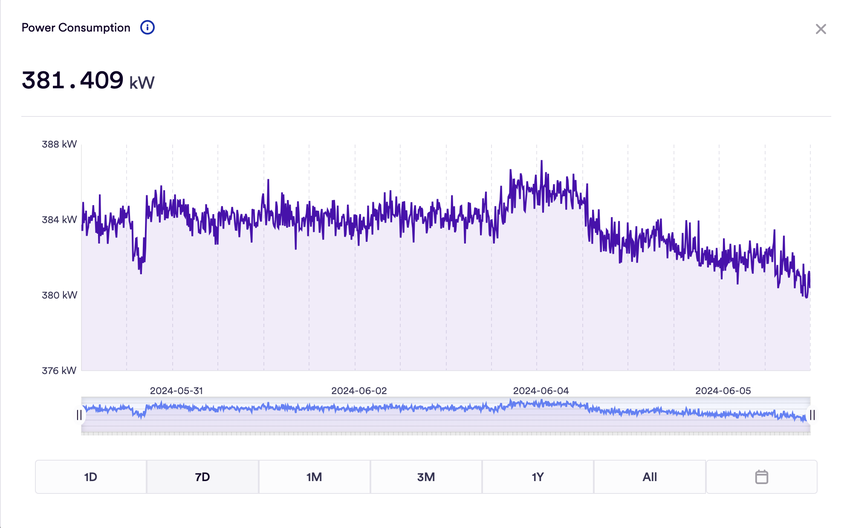Select the 7D time range
This screenshot has width=850, height=528.
(202, 477)
